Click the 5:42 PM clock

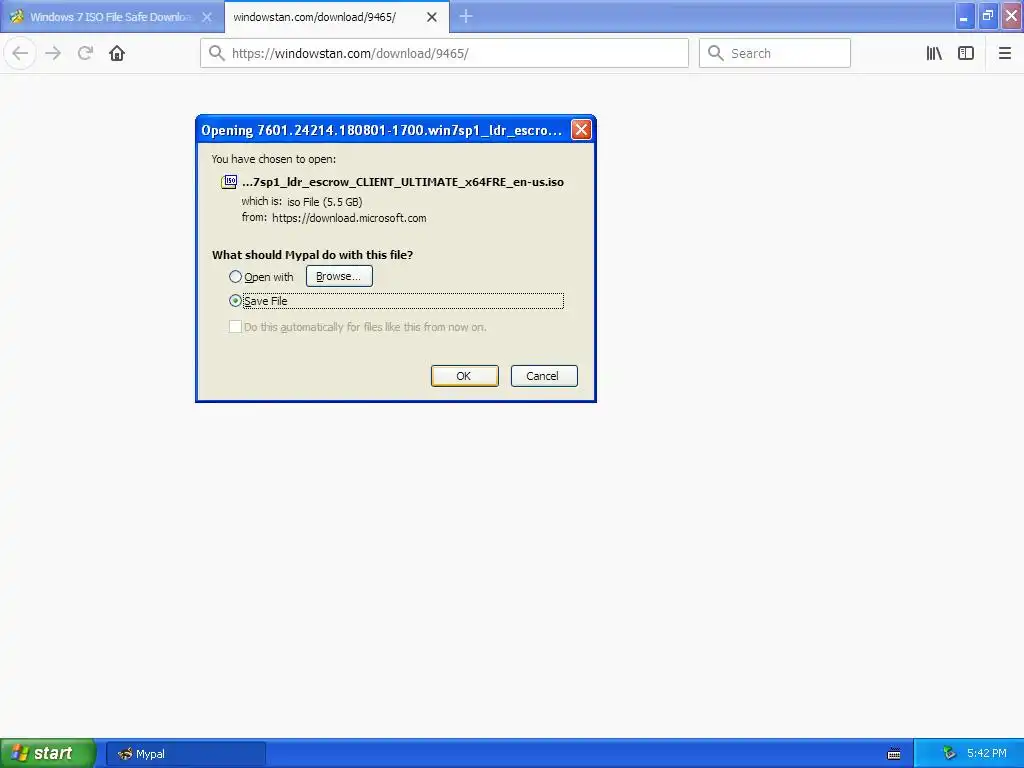pos(987,754)
